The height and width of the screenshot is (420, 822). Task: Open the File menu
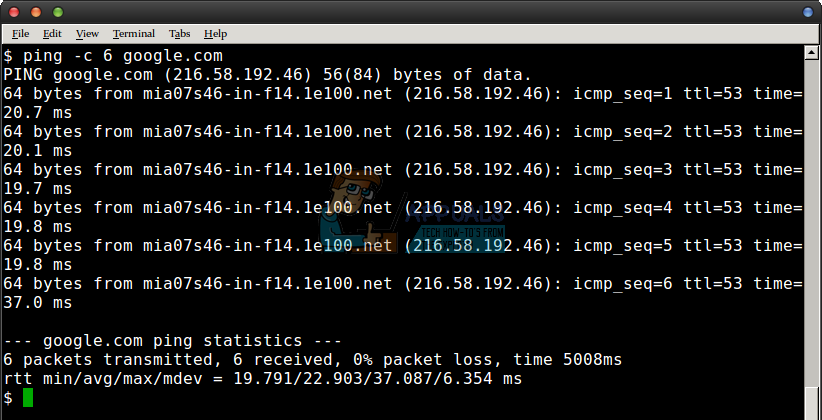pyautogui.click(x=20, y=33)
